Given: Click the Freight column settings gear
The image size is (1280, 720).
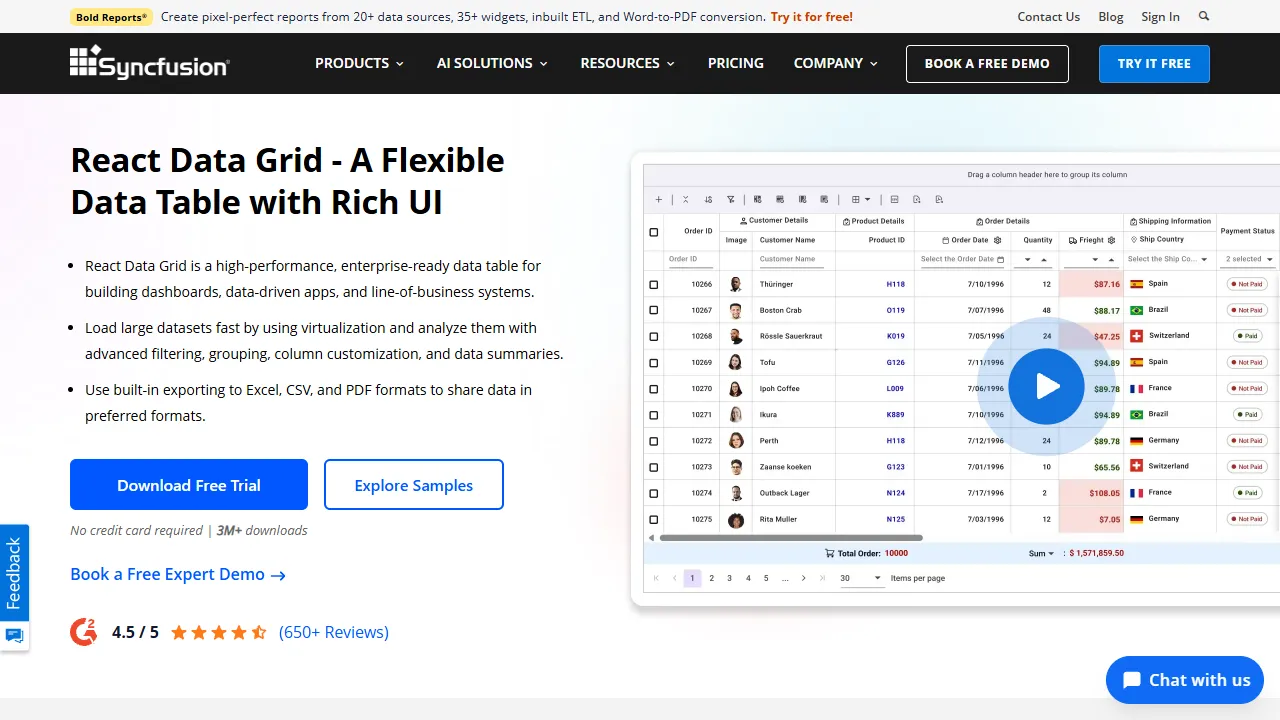Looking at the screenshot, I should (x=1113, y=240).
